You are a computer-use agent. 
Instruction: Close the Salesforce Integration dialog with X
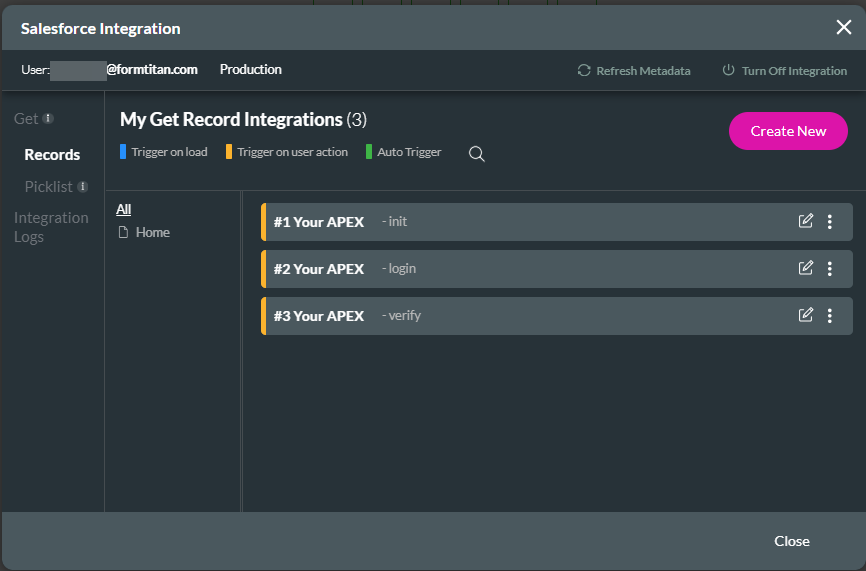pos(843,27)
